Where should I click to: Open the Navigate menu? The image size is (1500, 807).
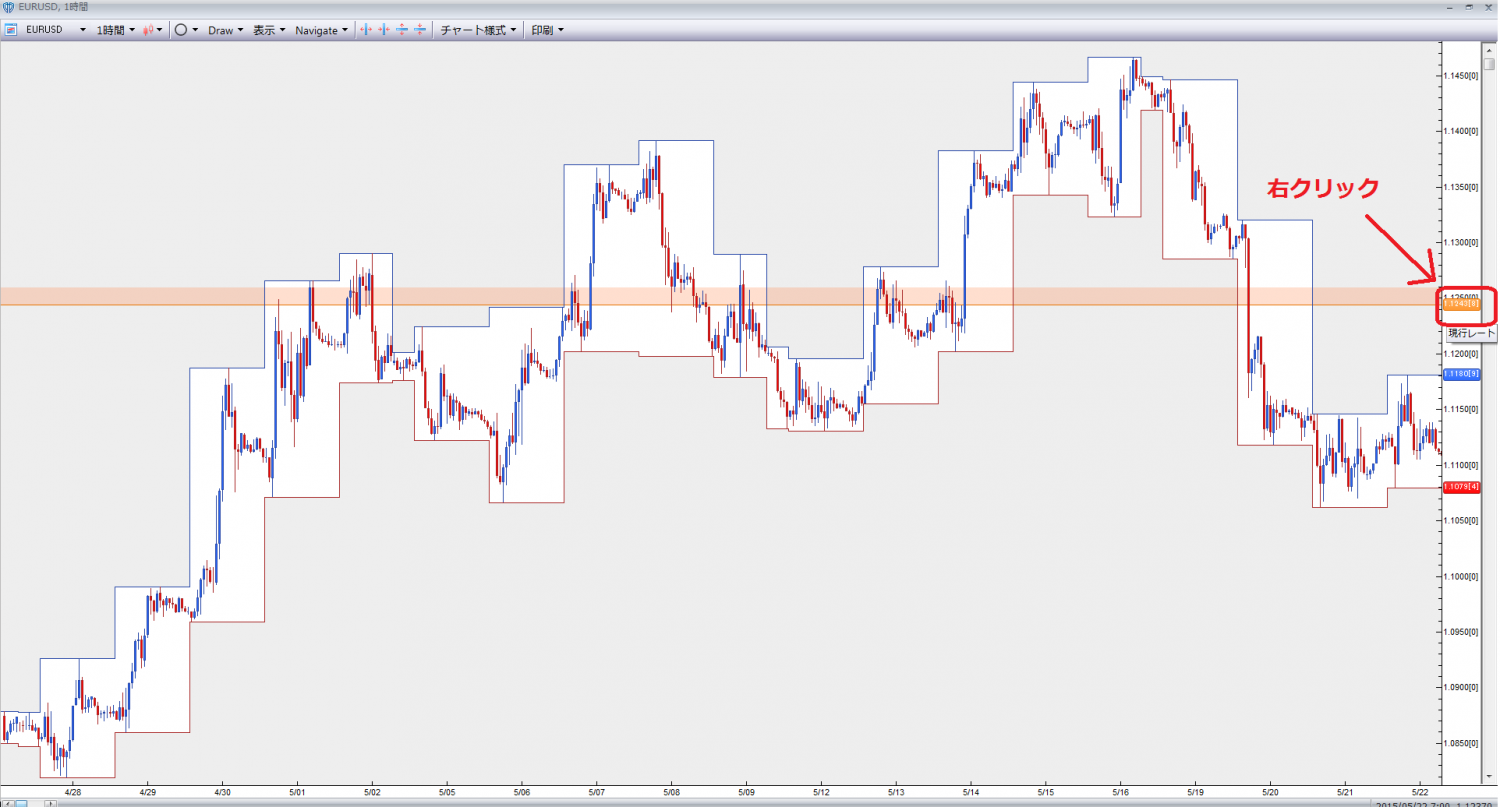click(x=322, y=30)
